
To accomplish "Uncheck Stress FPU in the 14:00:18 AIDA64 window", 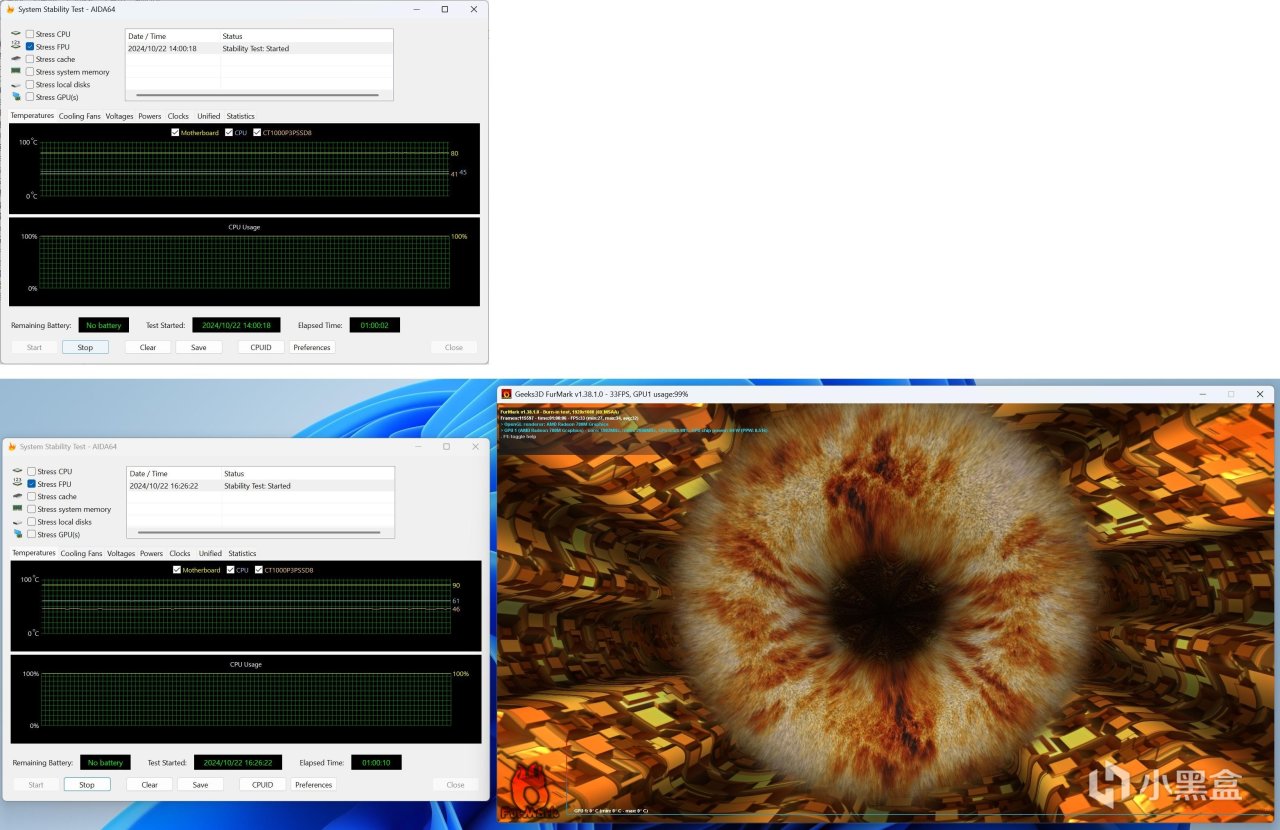I will point(30,47).
